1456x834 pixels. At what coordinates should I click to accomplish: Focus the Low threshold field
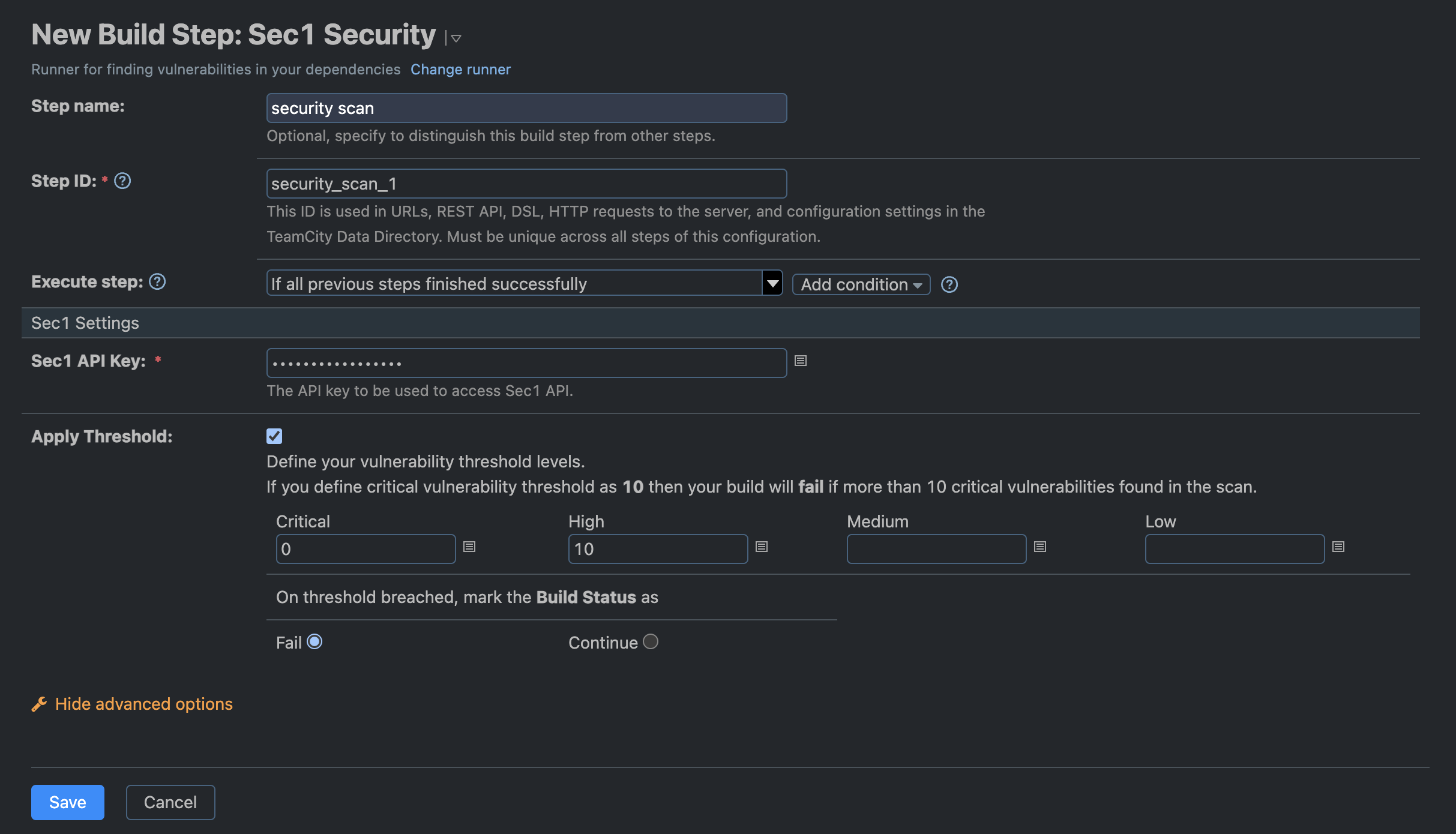click(x=1235, y=549)
